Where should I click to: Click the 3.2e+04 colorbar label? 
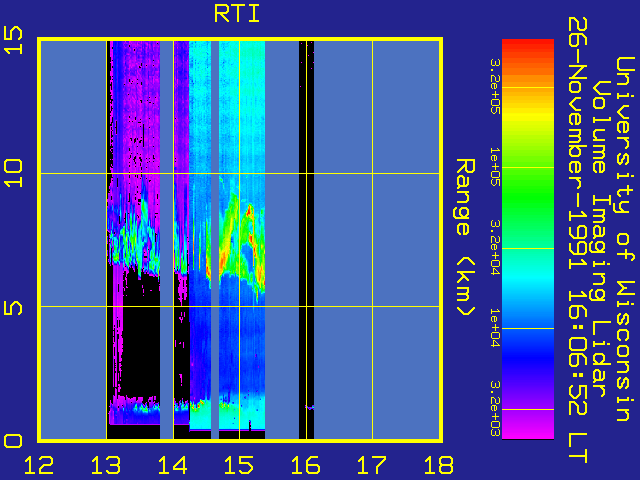(x=495, y=248)
